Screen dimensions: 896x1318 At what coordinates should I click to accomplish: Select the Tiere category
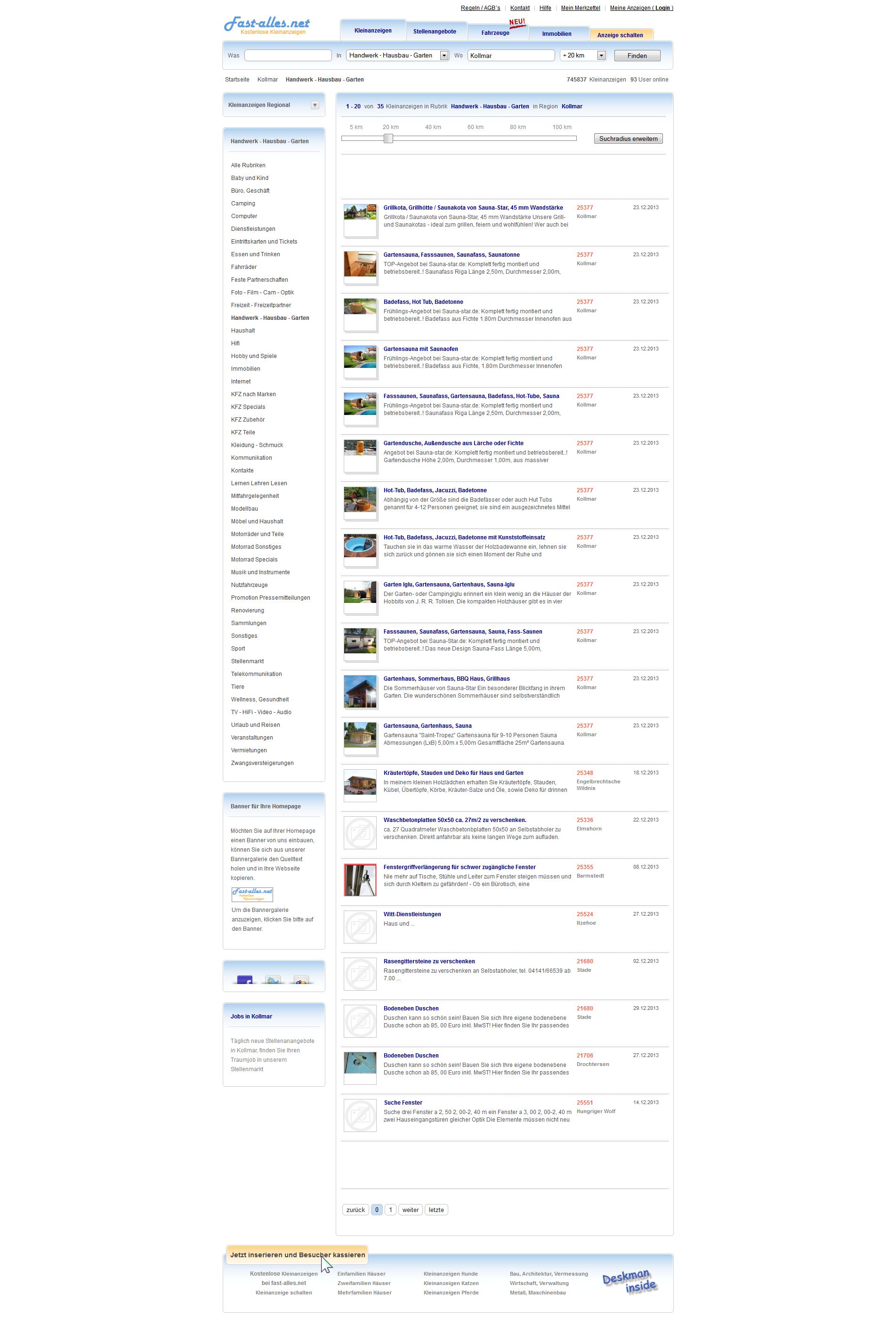[237, 687]
